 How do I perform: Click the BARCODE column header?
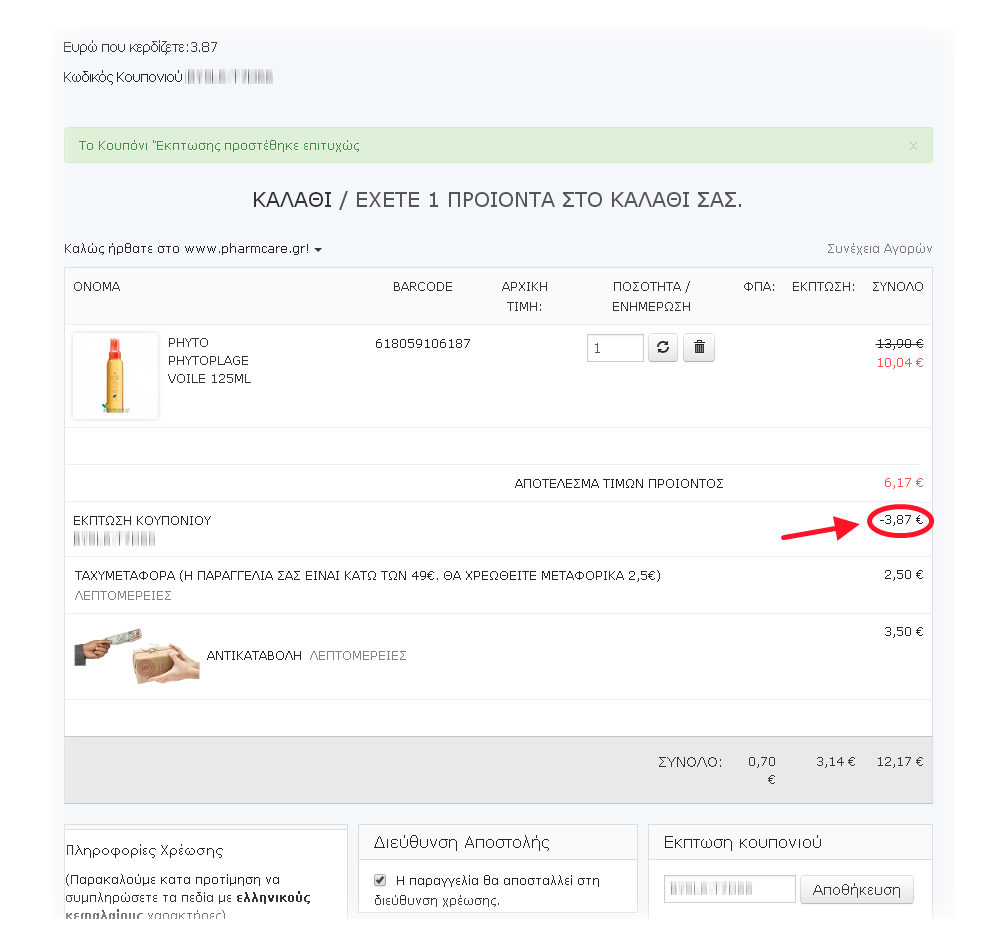[x=422, y=287]
